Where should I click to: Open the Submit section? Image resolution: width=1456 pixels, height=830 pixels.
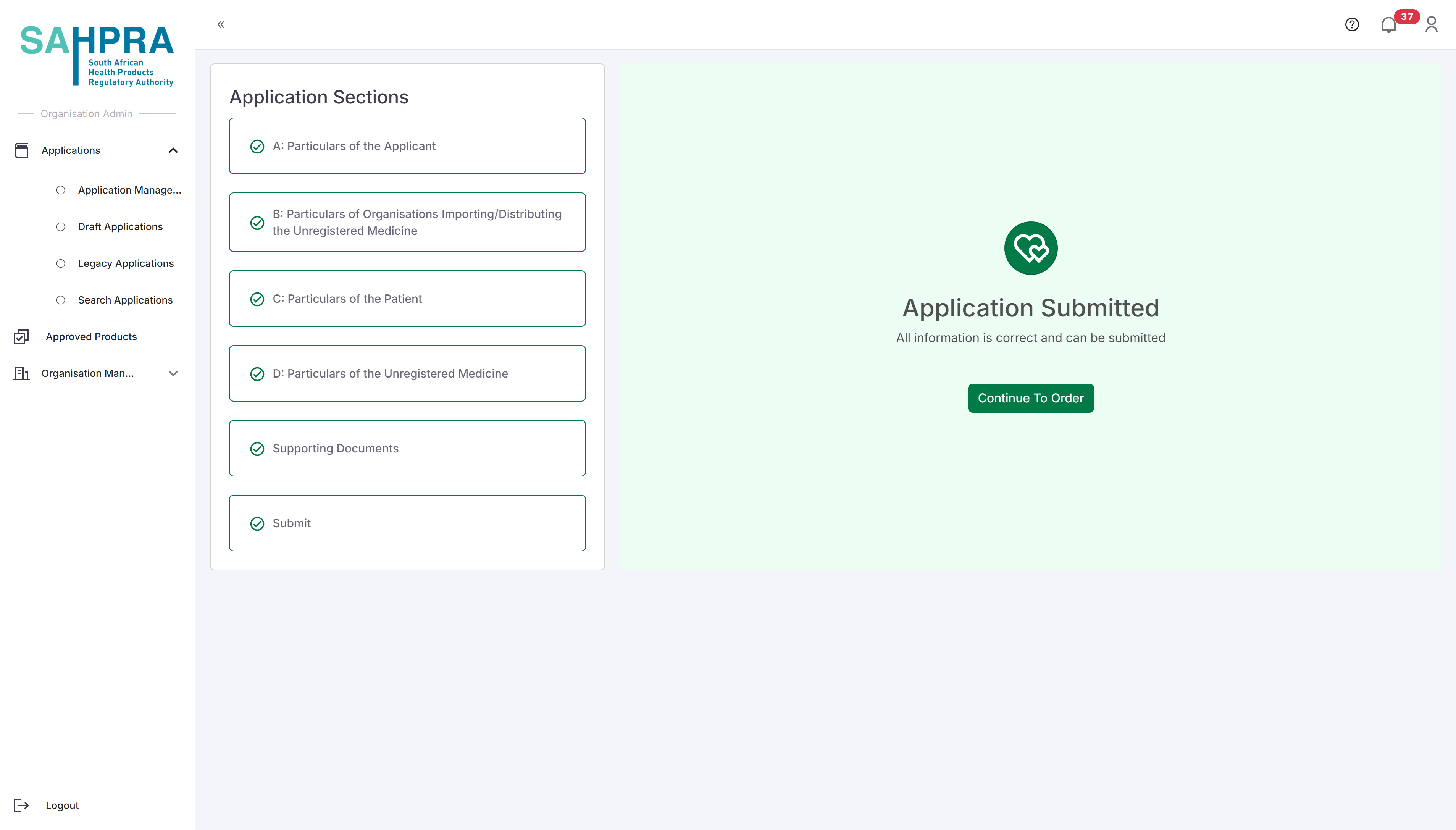(x=407, y=523)
